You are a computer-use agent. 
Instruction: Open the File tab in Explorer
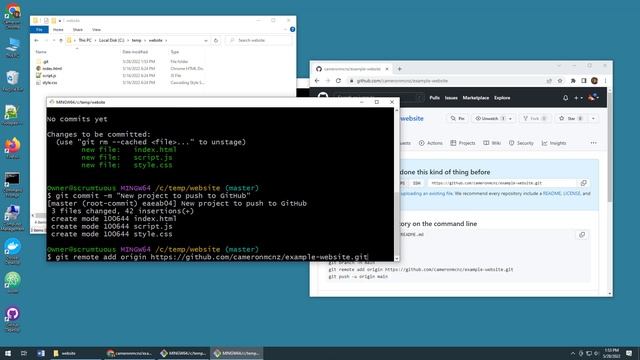pyautogui.click(x=39, y=30)
